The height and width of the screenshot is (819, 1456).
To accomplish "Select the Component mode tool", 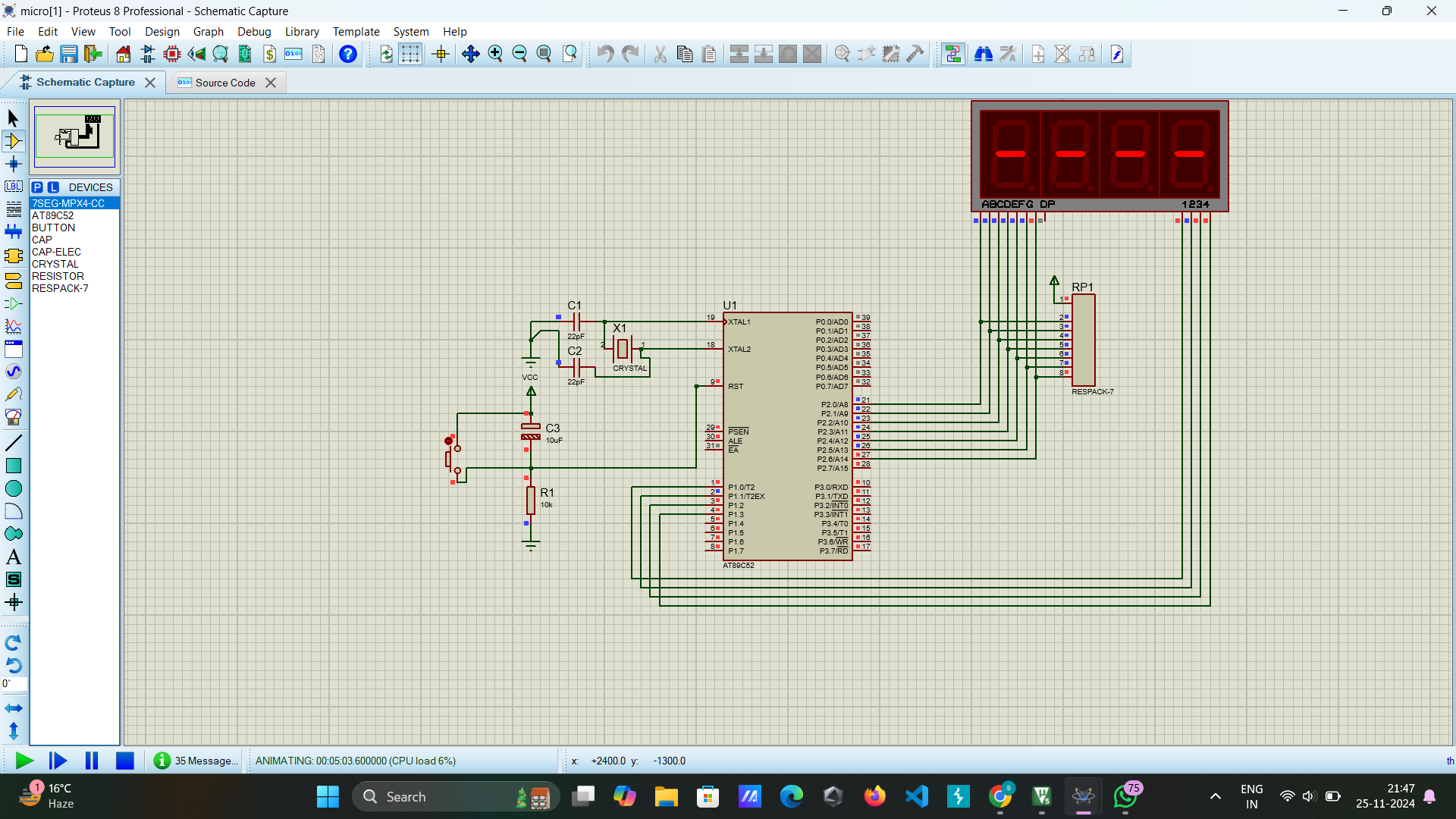I will [x=13, y=141].
